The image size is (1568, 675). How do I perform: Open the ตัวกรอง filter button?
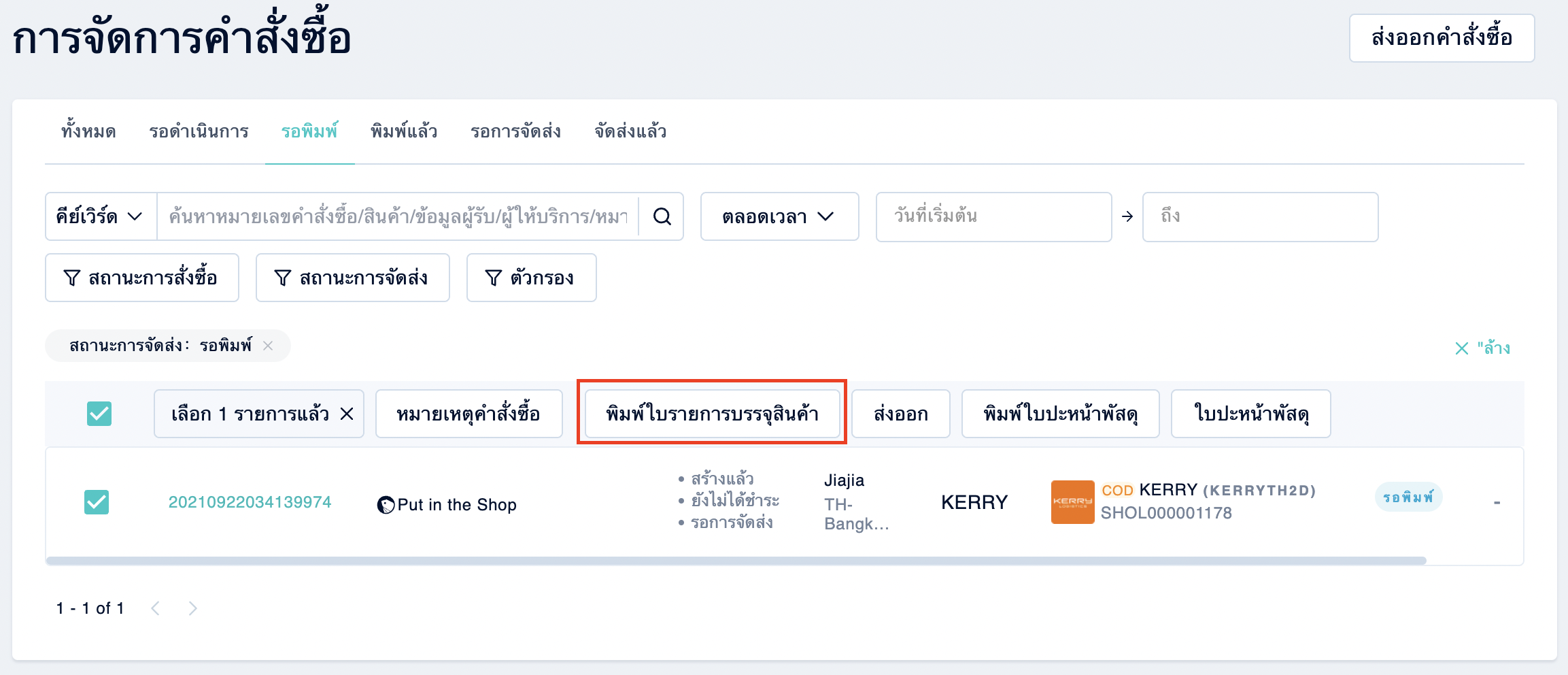[531, 278]
